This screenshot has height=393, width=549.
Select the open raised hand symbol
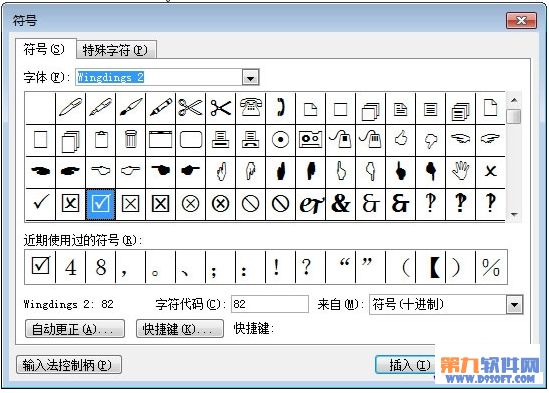coord(460,172)
